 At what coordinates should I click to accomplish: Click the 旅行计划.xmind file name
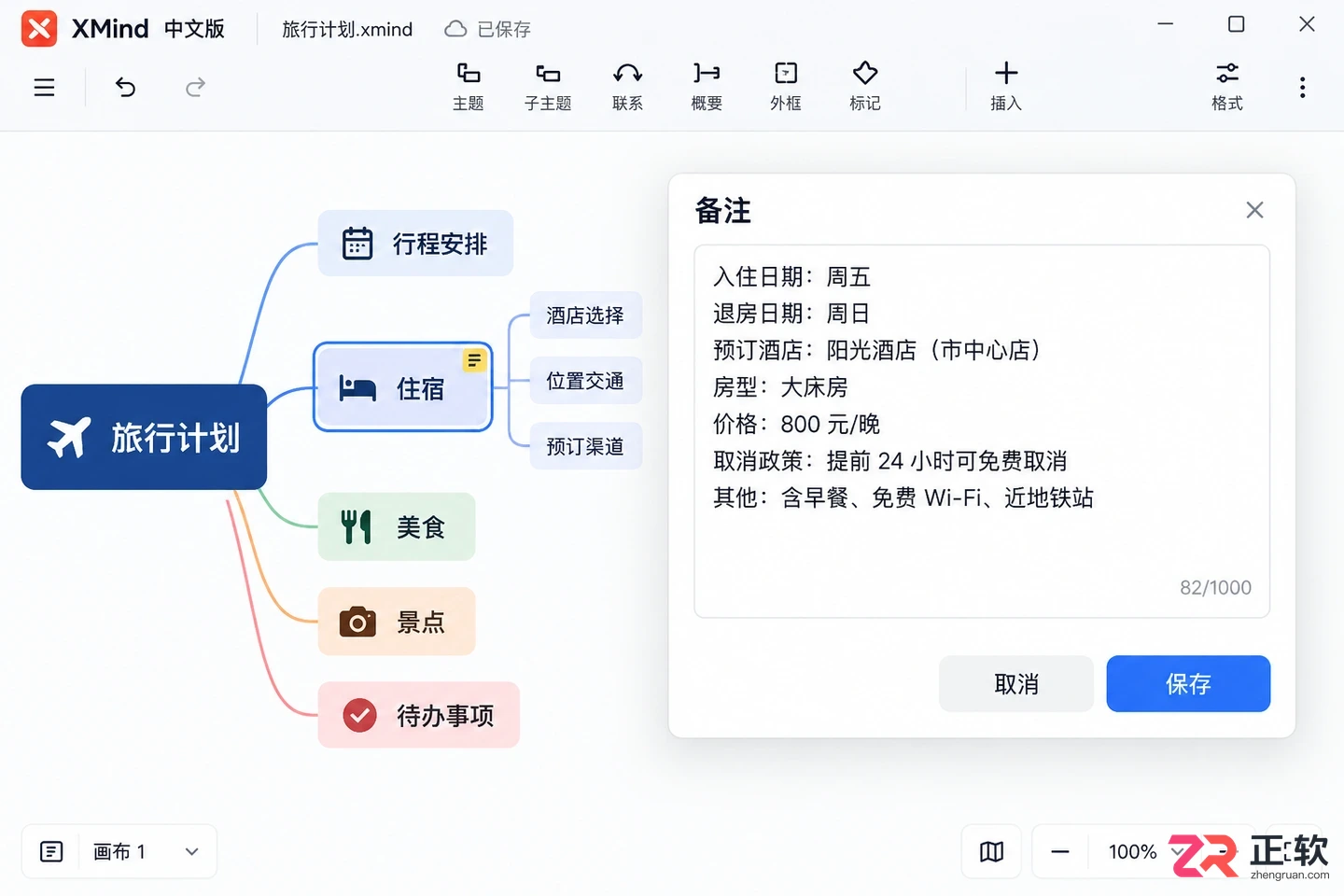(x=347, y=30)
